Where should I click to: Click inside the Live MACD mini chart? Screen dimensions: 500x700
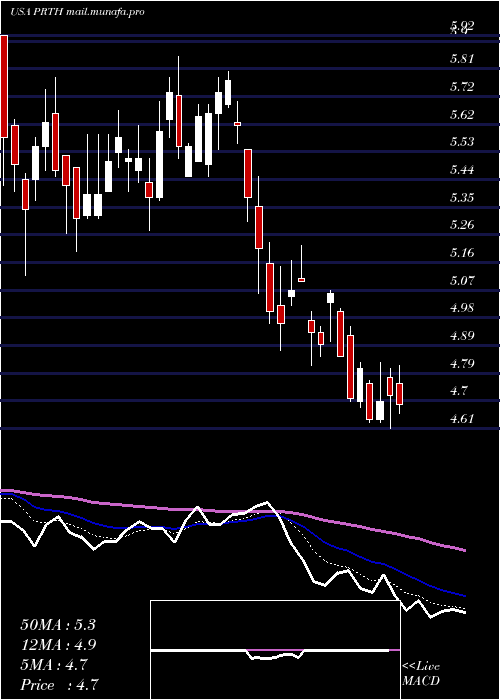point(275,650)
